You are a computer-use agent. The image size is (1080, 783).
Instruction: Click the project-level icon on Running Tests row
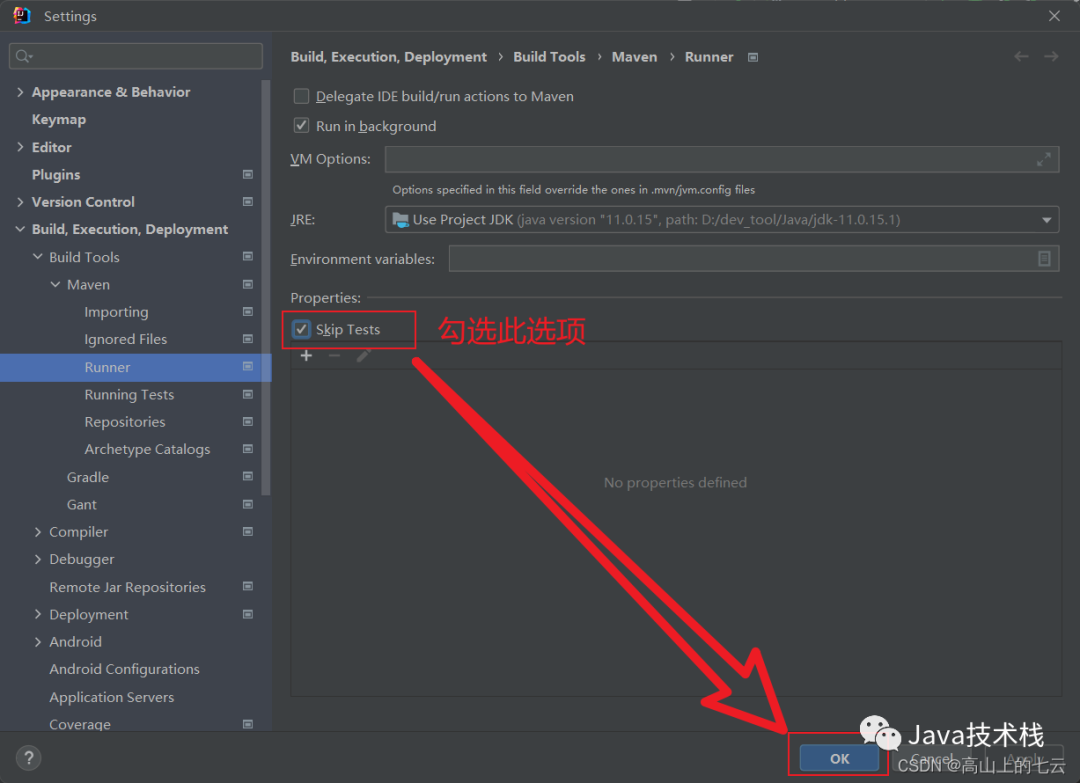248,395
